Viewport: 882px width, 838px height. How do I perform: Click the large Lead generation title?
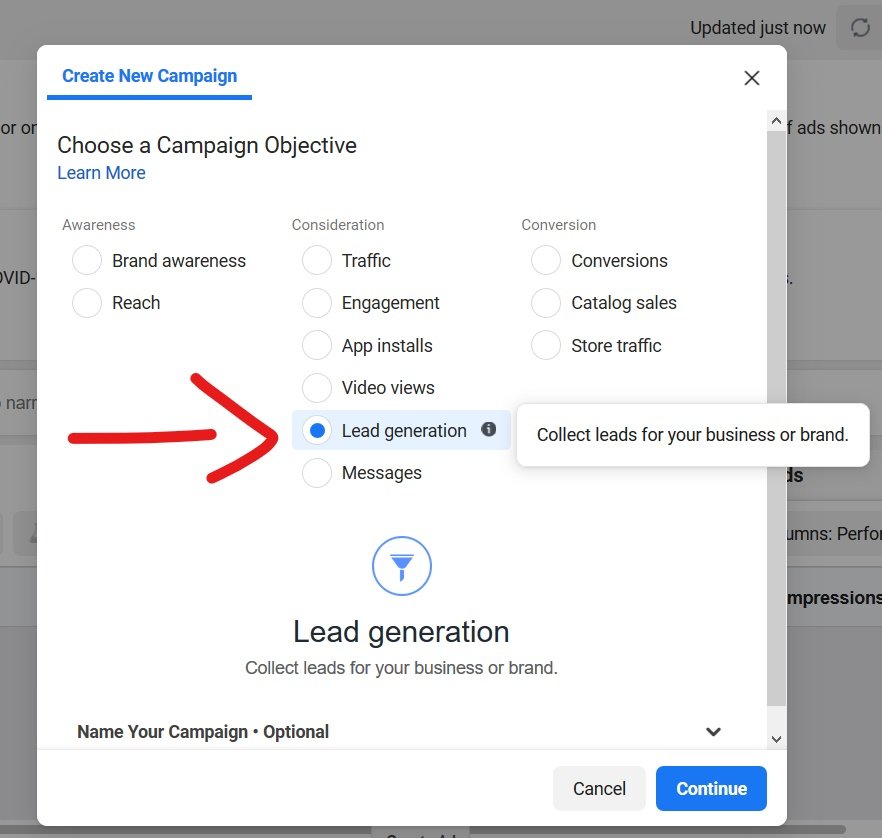coord(401,632)
